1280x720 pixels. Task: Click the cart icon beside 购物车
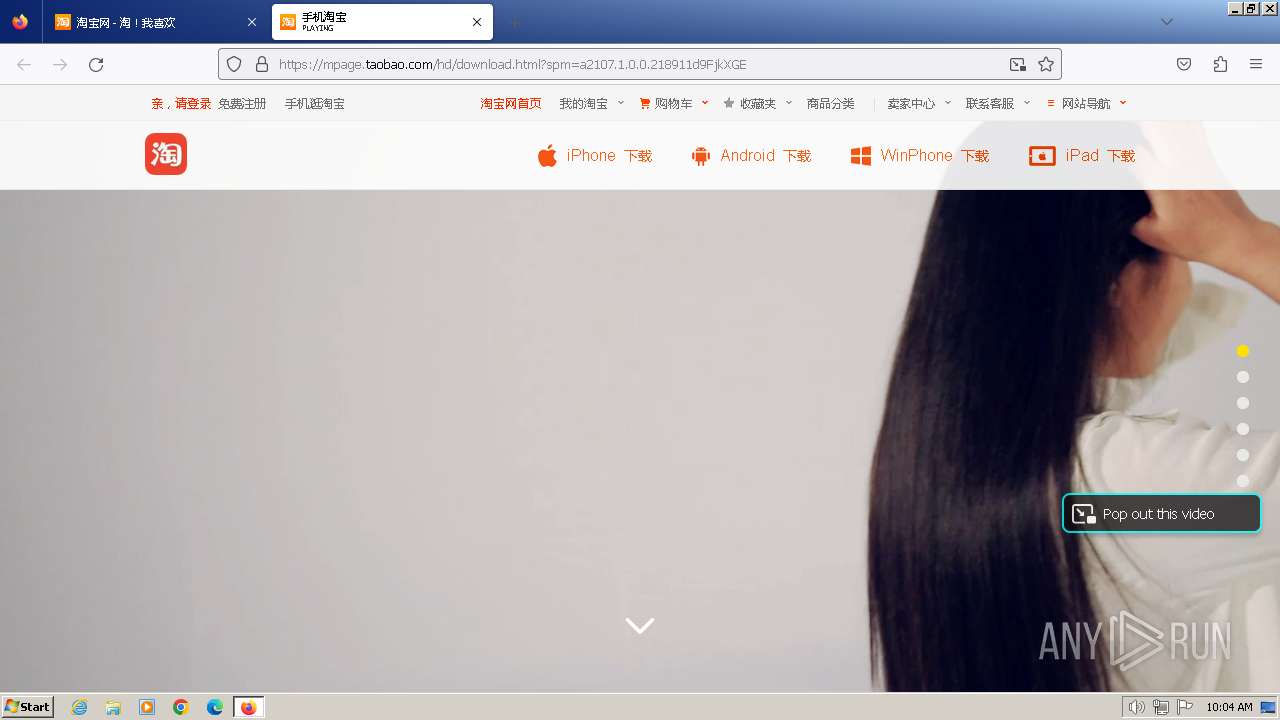[645, 103]
